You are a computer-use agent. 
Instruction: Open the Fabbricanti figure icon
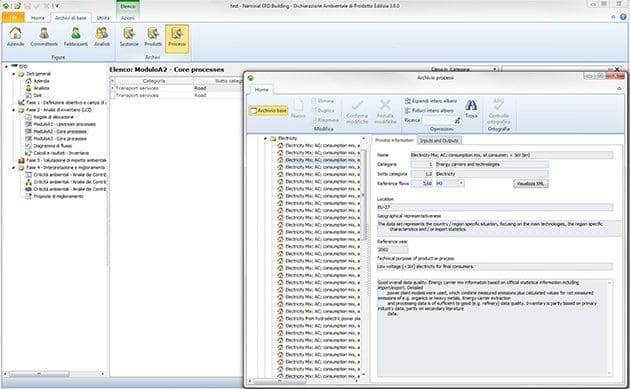click(x=76, y=36)
